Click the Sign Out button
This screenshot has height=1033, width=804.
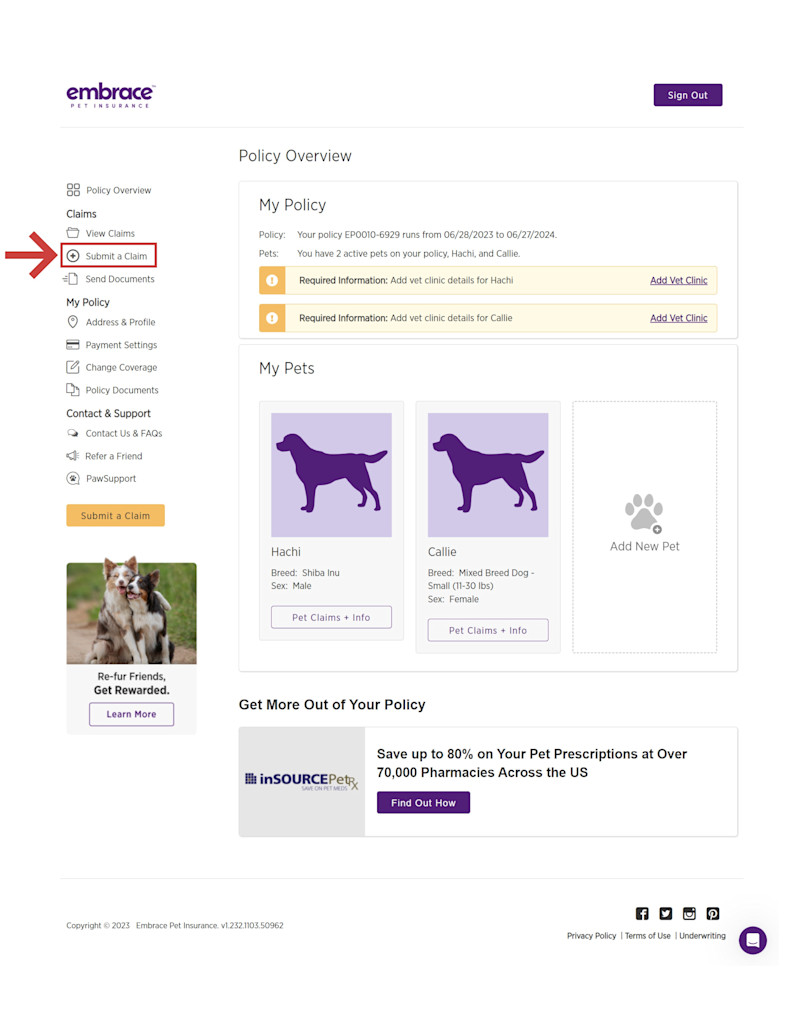point(687,95)
